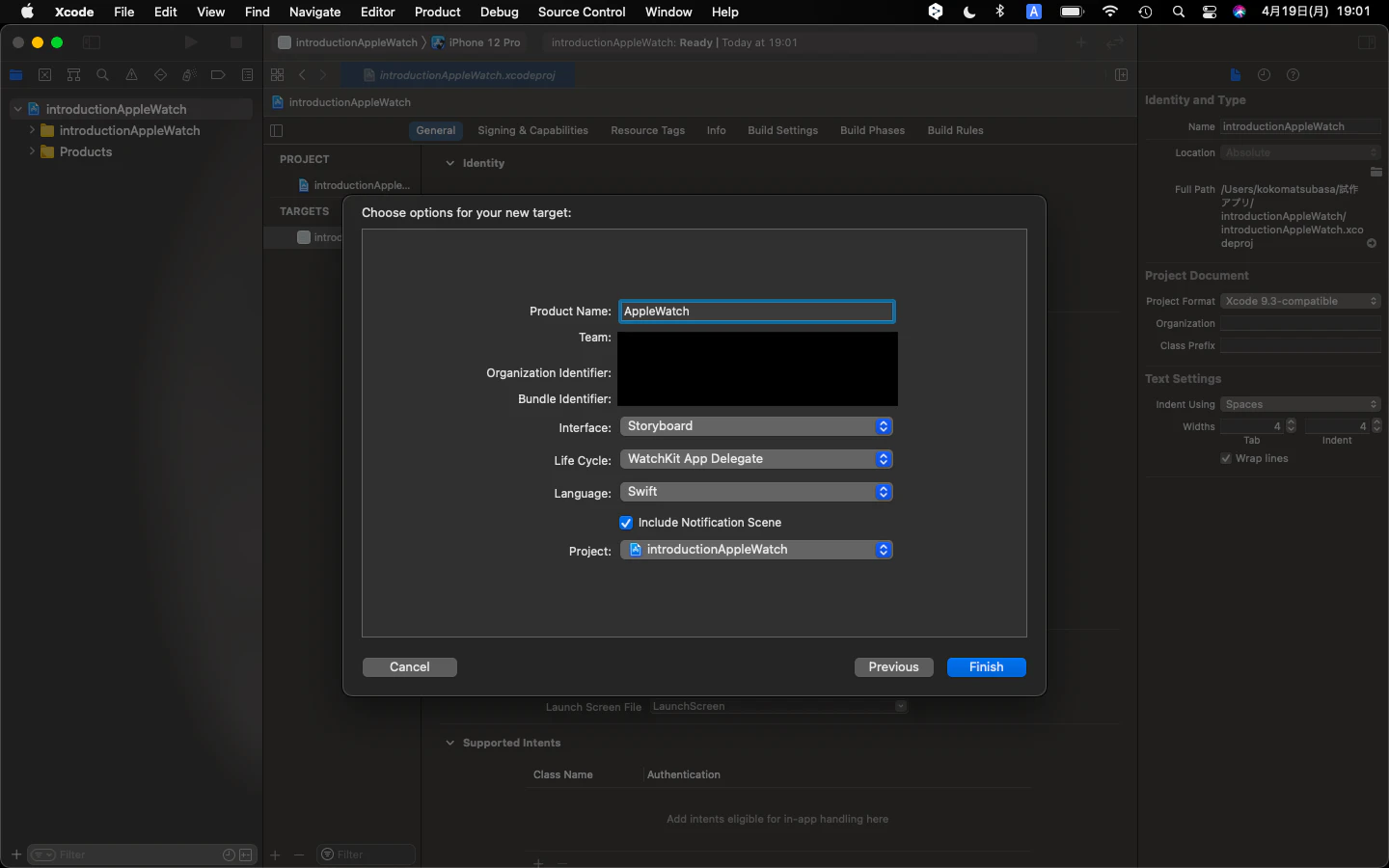The height and width of the screenshot is (868, 1389).
Task: Open the Find navigator magnifier icon
Action: [102, 75]
